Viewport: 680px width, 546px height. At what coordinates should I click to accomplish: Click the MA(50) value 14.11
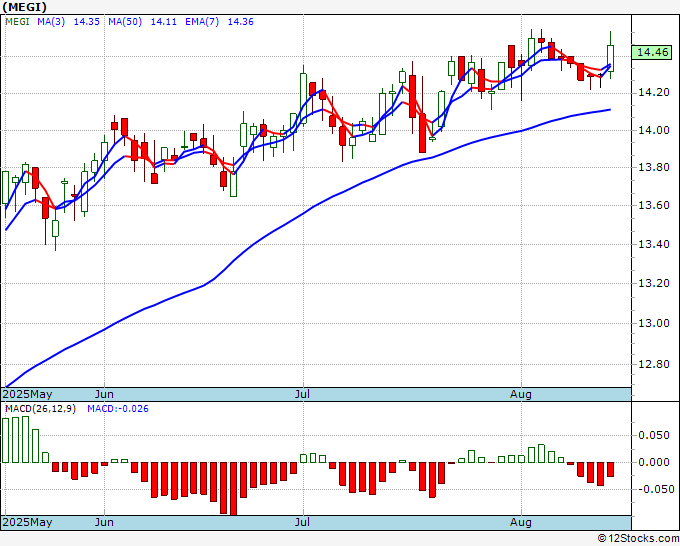[x=163, y=22]
